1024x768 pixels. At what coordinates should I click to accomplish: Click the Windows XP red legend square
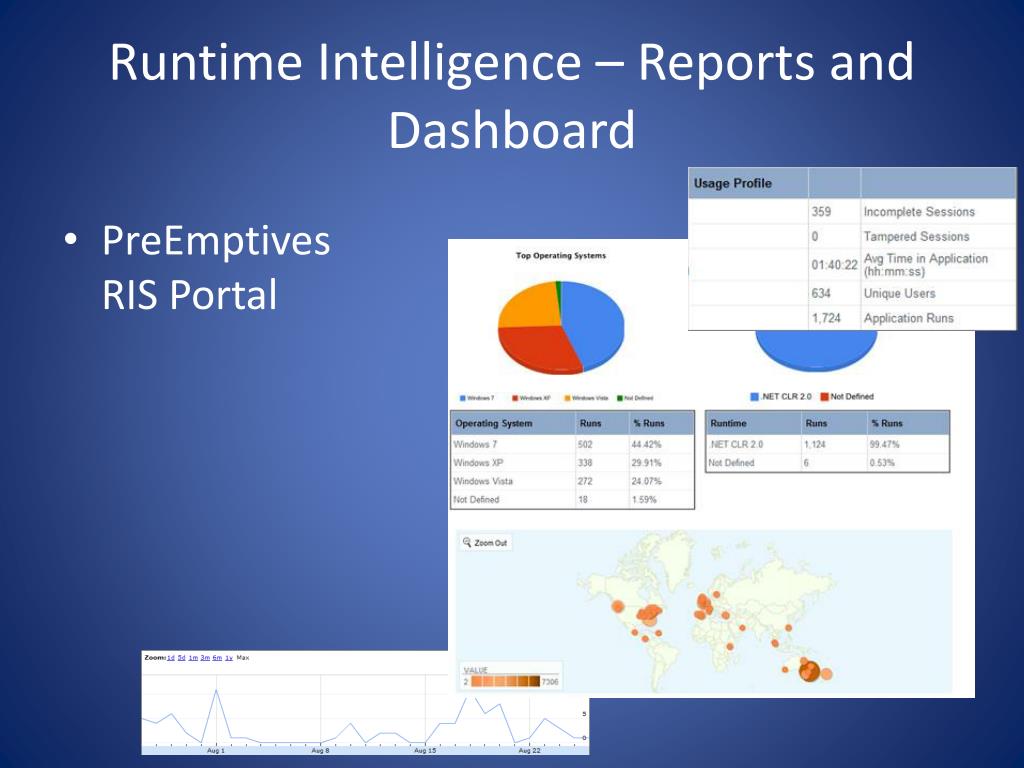point(514,398)
